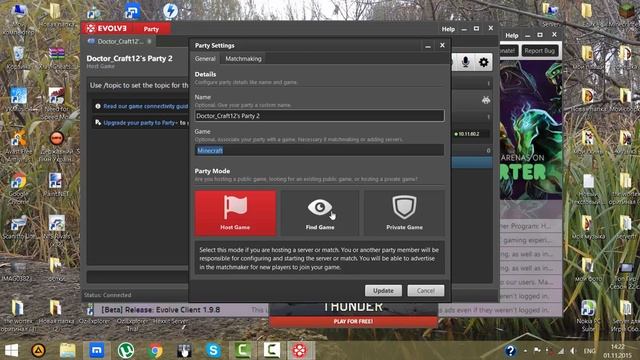
Task: Open white Camtasia recorder taskbar icon
Action: pyautogui.click(x=271, y=351)
